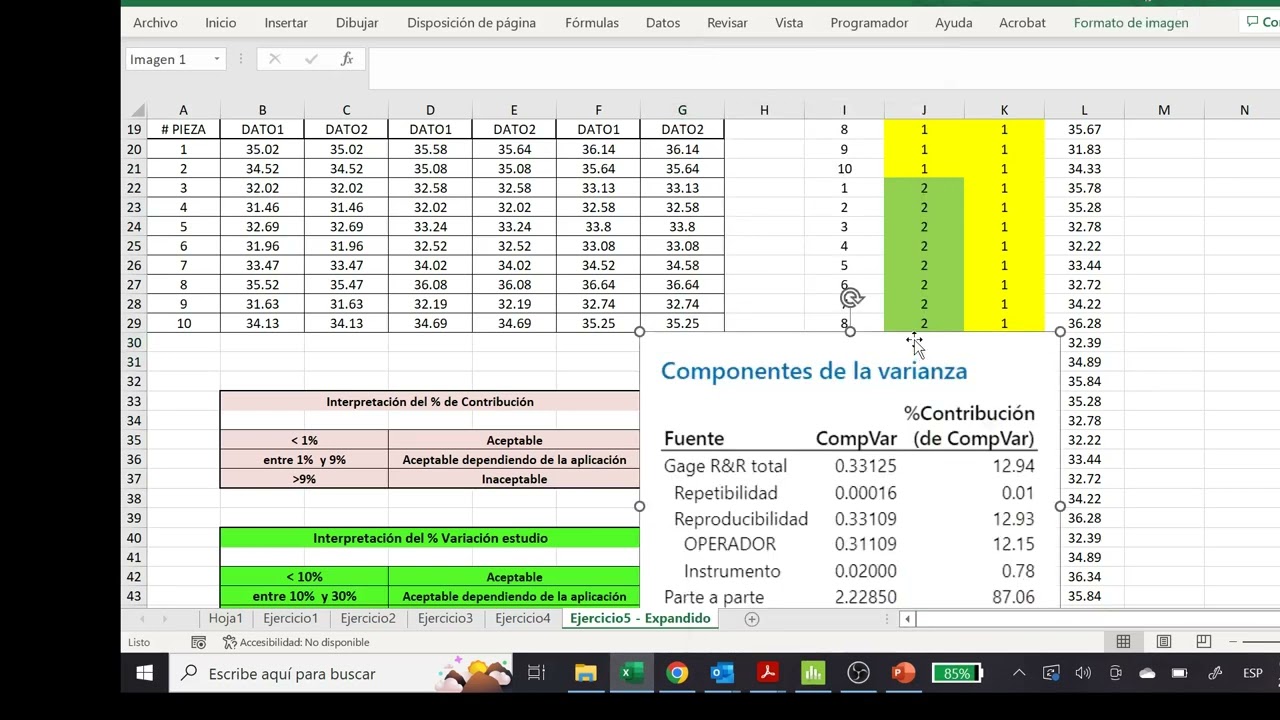1280x720 pixels.
Task: Open Adobe Acrobat from the taskbar
Action: [x=768, y=673]
